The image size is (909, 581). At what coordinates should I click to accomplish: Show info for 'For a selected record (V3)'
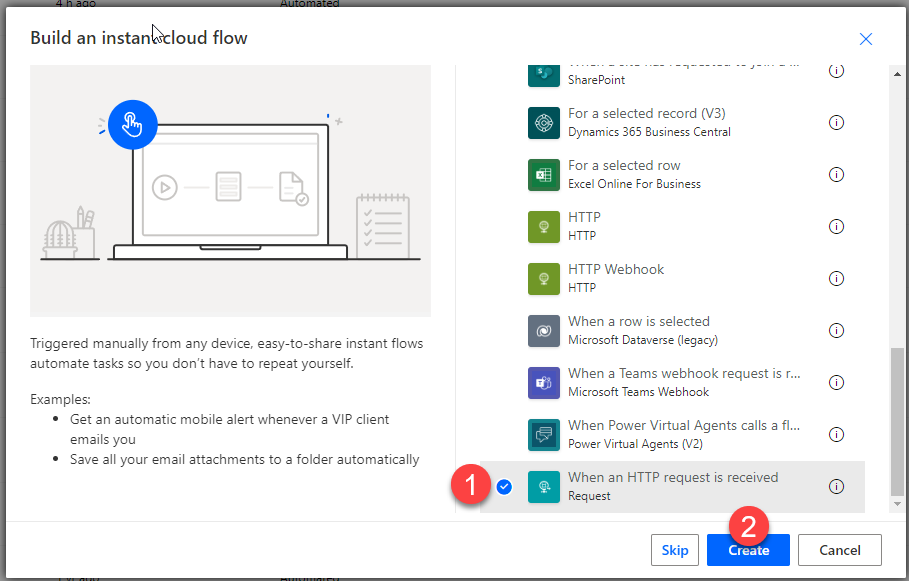click(x=836, y=122)
